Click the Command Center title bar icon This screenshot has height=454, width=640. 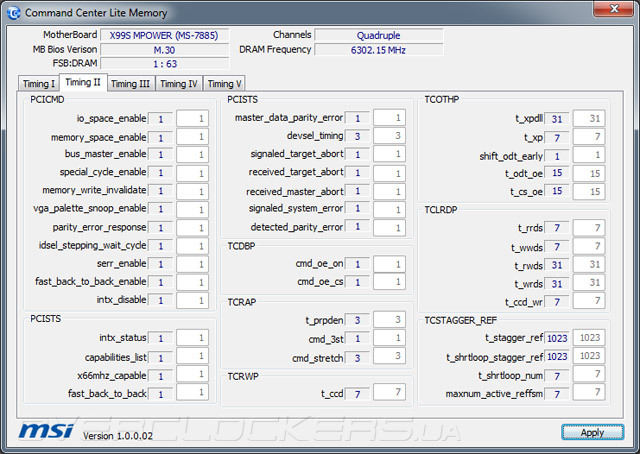point(13,13)
